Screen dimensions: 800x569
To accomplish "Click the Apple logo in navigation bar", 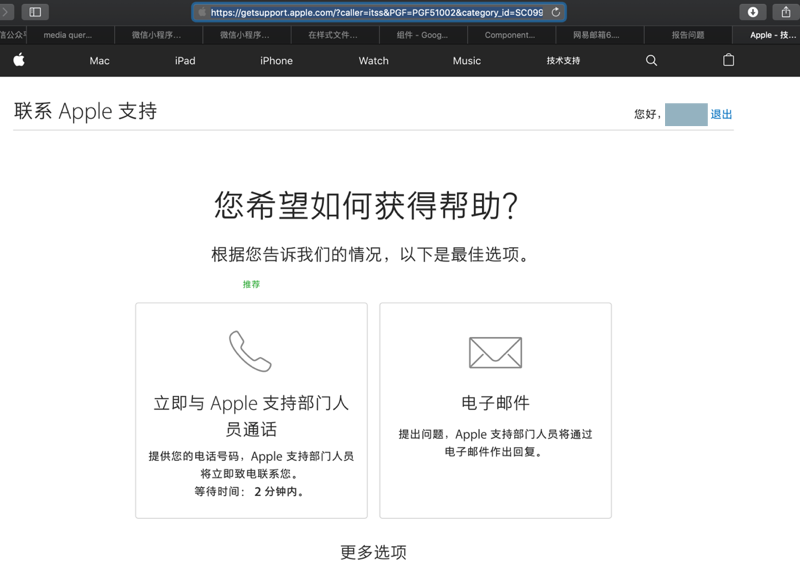I will click(x=19, y=60).
